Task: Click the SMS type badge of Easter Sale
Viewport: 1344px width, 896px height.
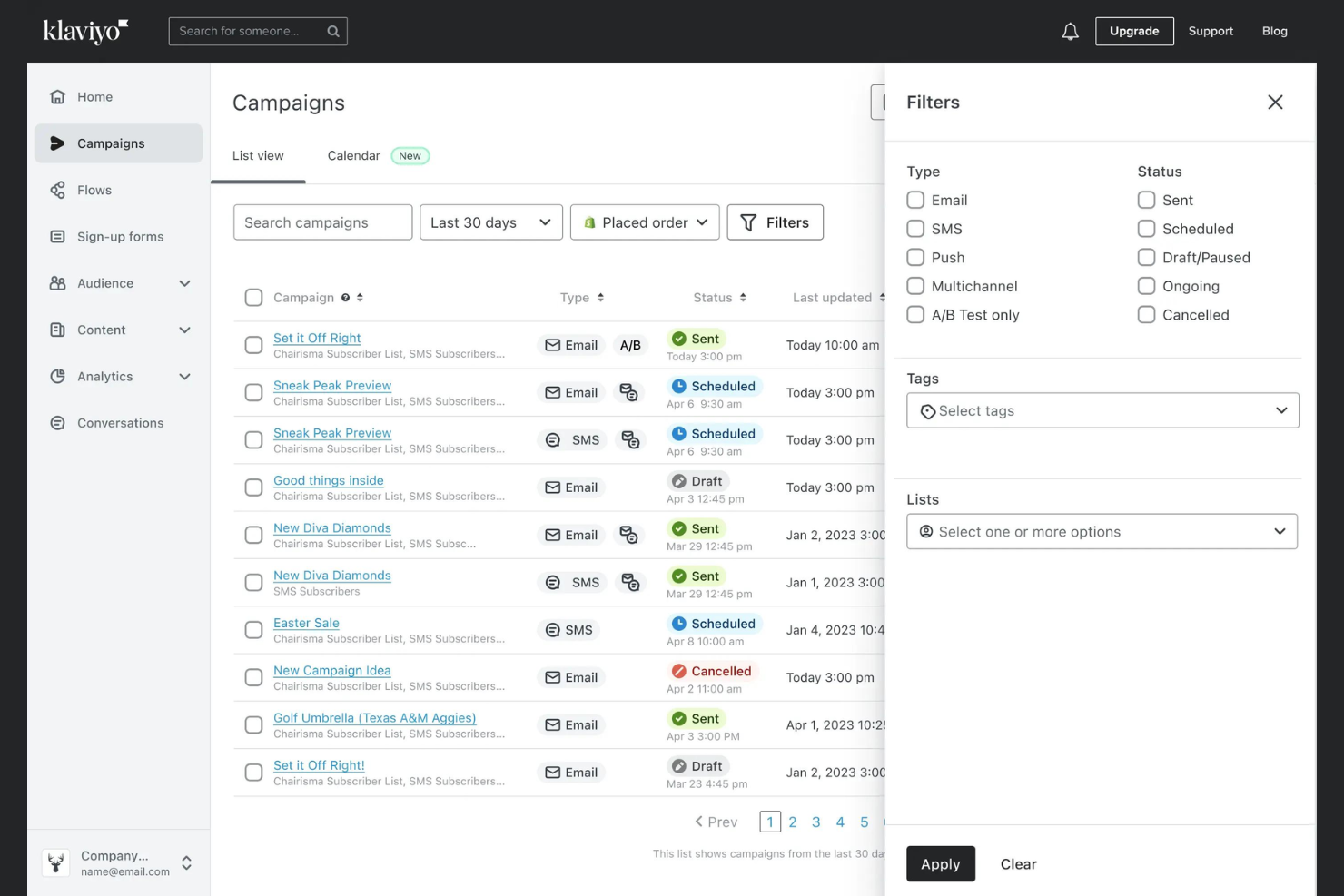Action: point(568,630)
